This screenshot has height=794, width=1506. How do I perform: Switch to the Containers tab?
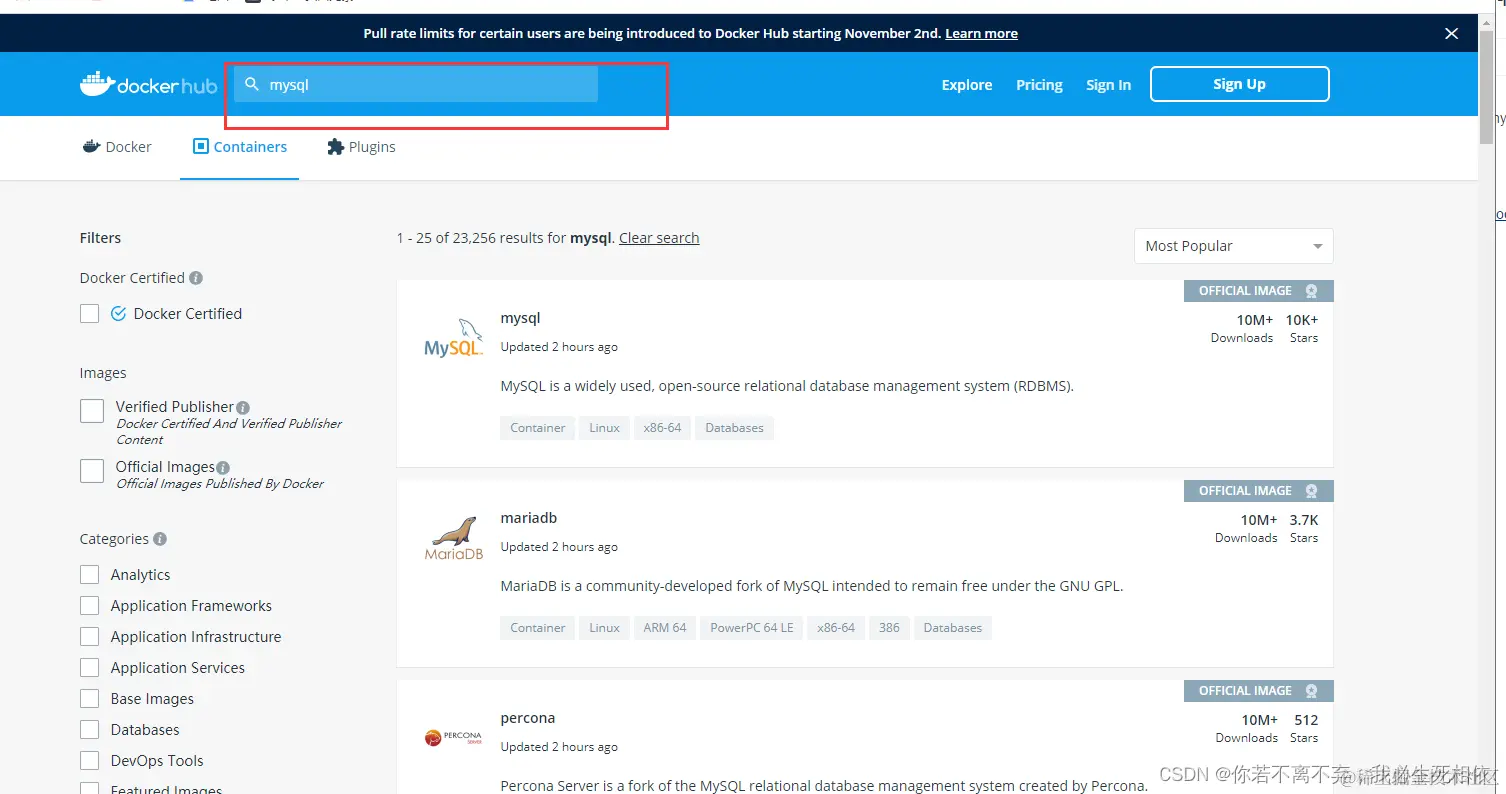240,146
